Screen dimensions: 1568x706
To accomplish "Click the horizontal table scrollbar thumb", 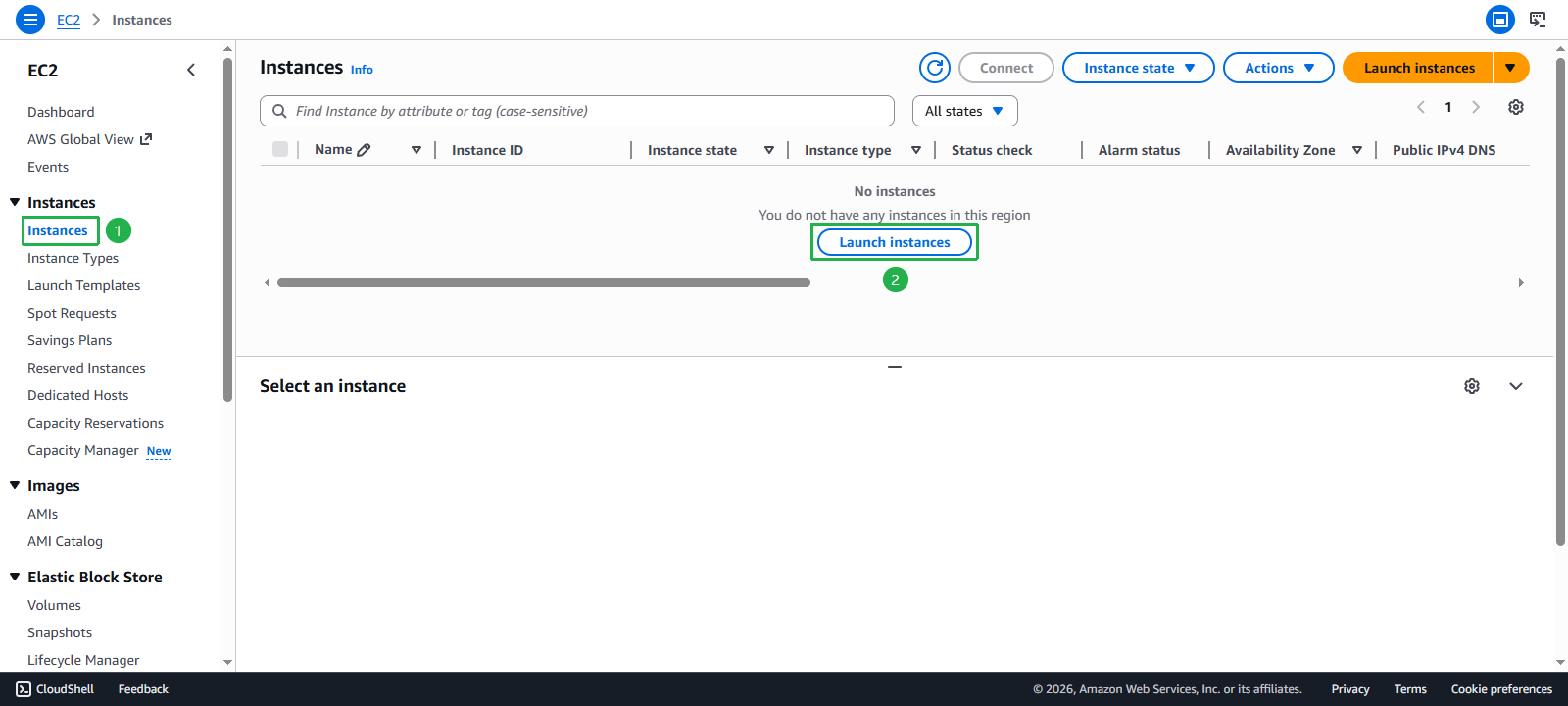I will click(544, 282).
